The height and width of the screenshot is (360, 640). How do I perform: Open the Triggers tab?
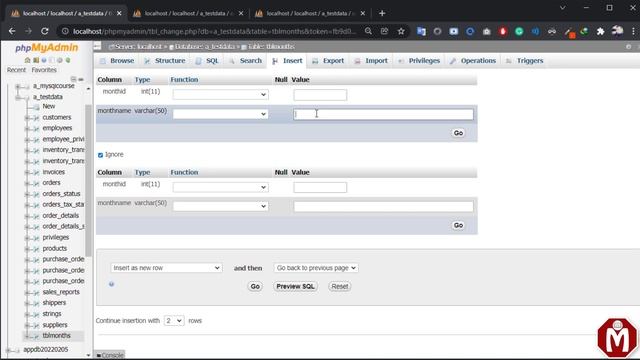524,60
